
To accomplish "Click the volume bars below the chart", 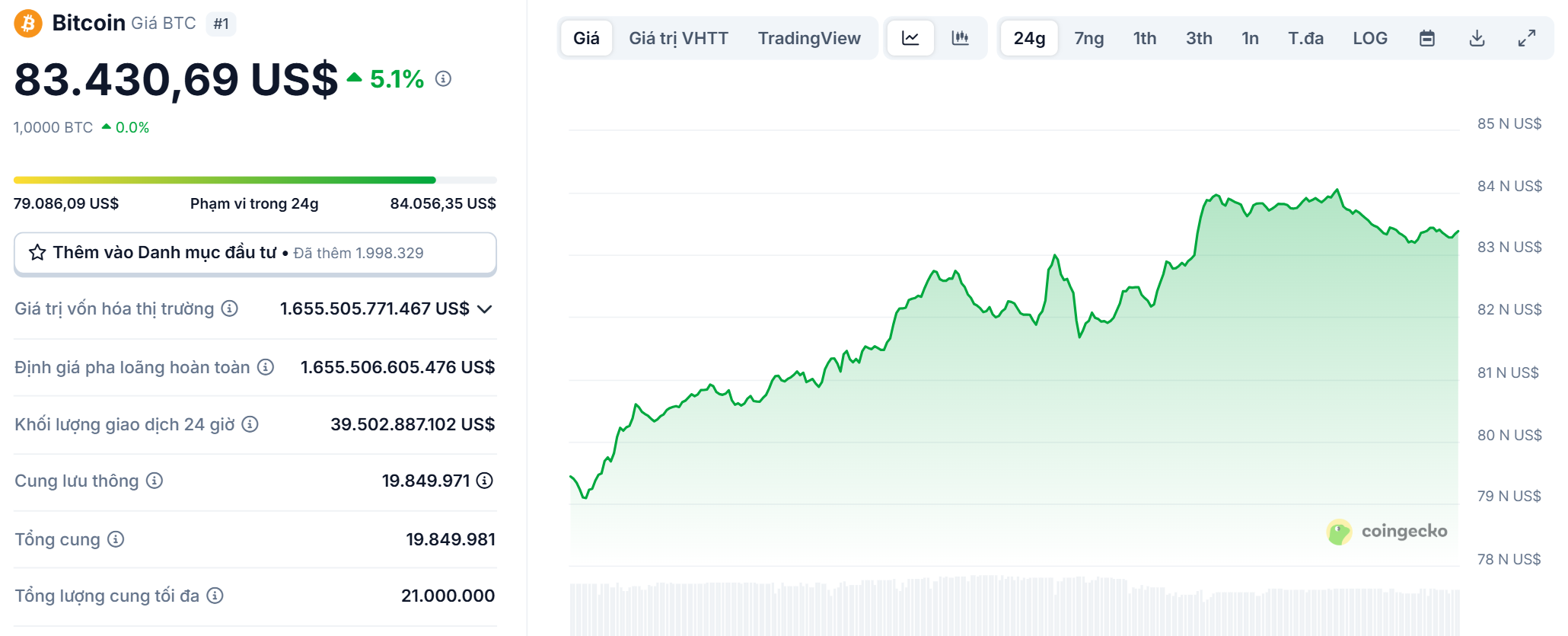I will point(1014,606).
